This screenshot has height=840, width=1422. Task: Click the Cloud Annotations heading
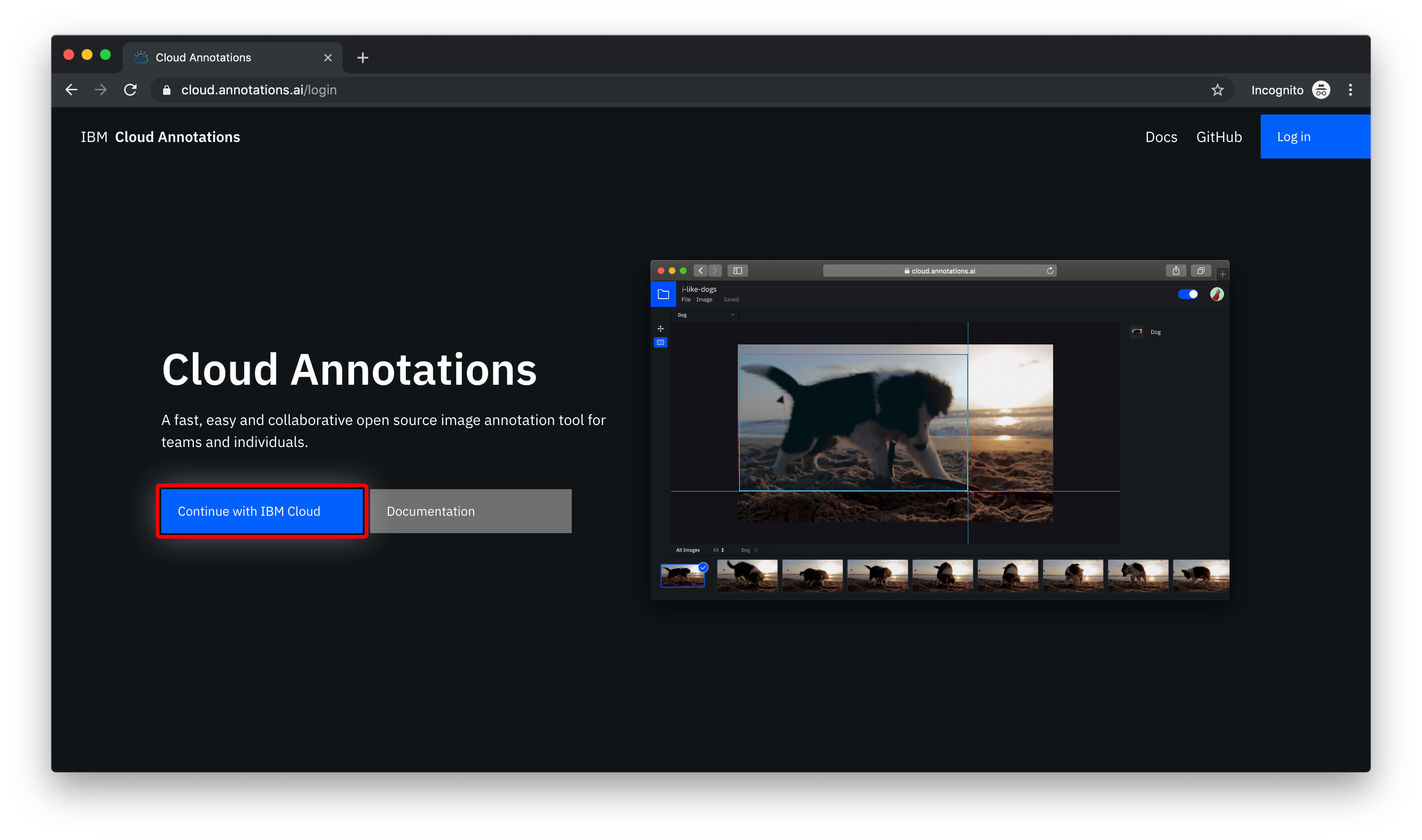(349, 370)
